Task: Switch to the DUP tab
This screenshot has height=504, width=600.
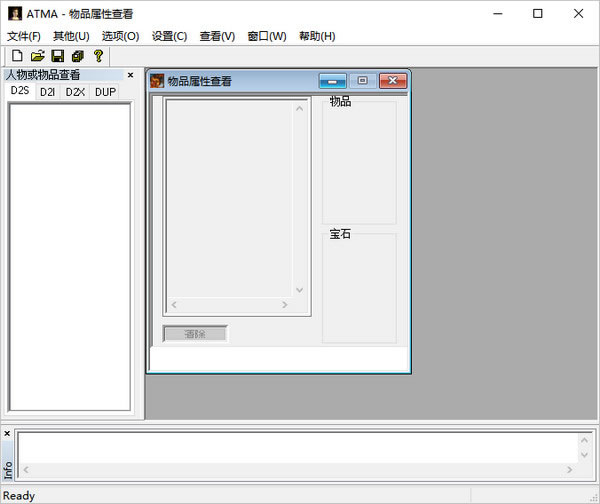Action: click(x=105, y=92)
